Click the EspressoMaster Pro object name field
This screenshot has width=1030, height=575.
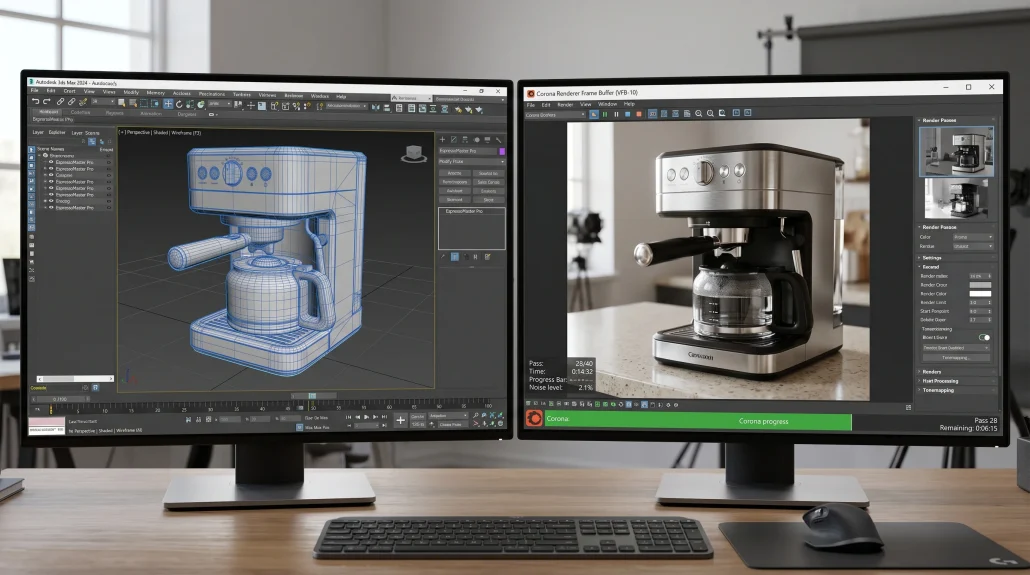[468, 151]
